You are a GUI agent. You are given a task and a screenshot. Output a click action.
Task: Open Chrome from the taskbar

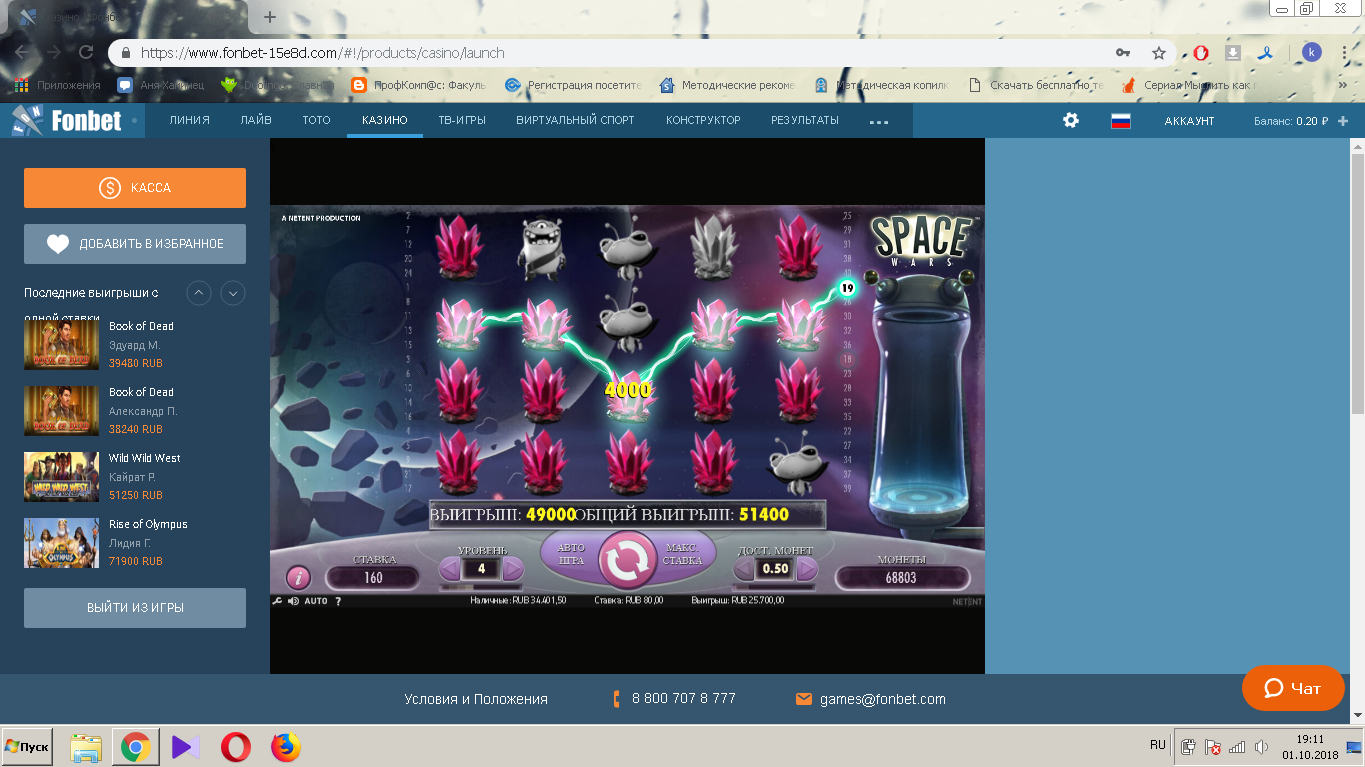pyautogui.click(x=136, y=747)
